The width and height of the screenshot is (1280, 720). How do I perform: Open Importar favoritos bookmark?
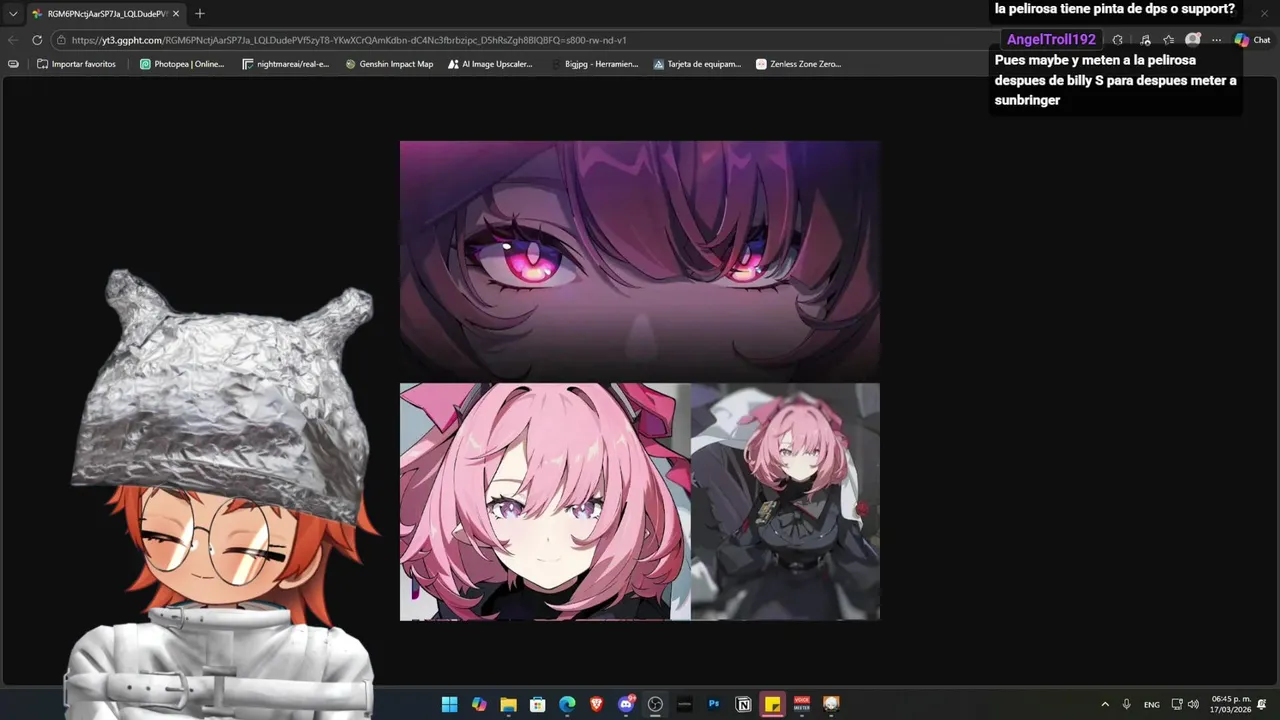click(x=77, y=64)
